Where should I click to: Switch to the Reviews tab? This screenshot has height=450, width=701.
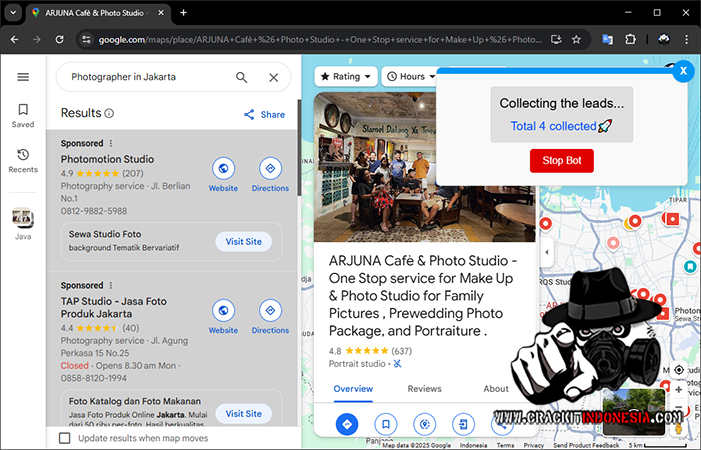click(x=424, y=389)
